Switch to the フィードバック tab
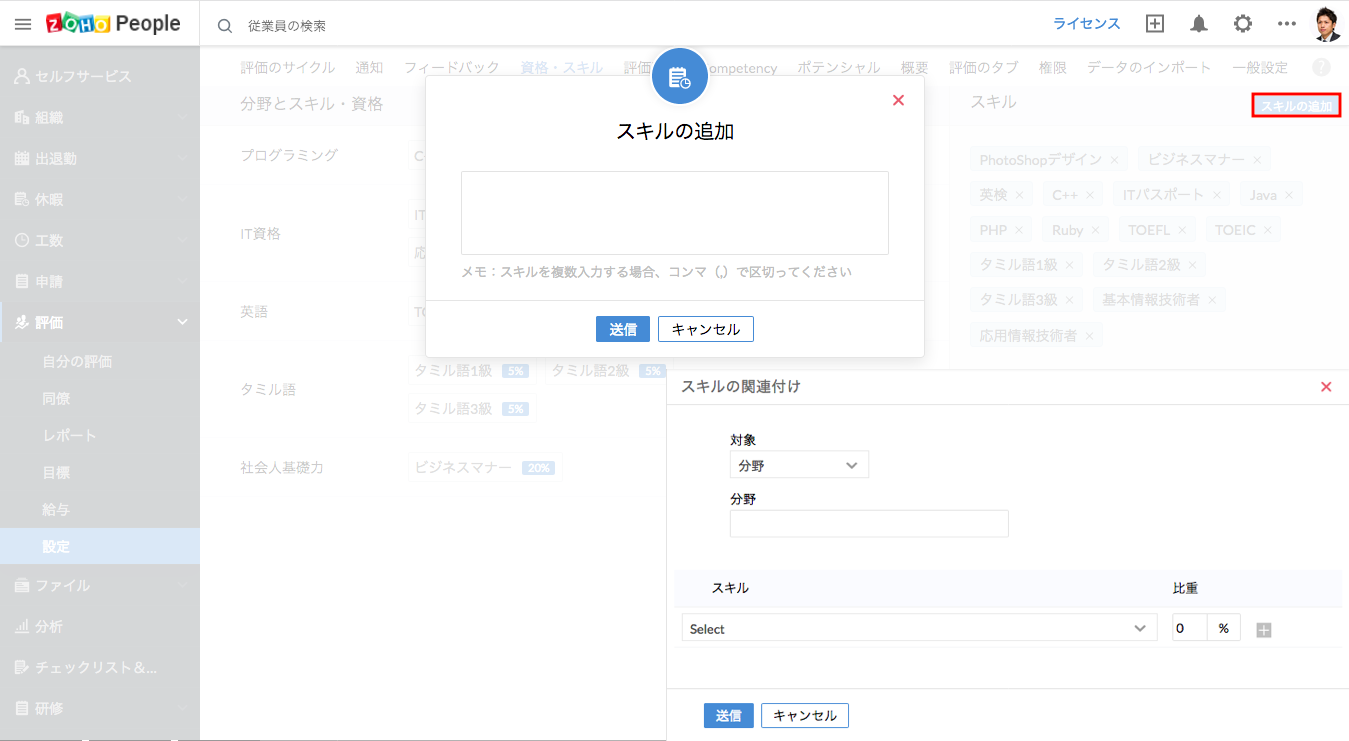1349x741 pixels. tap(451, 68)
